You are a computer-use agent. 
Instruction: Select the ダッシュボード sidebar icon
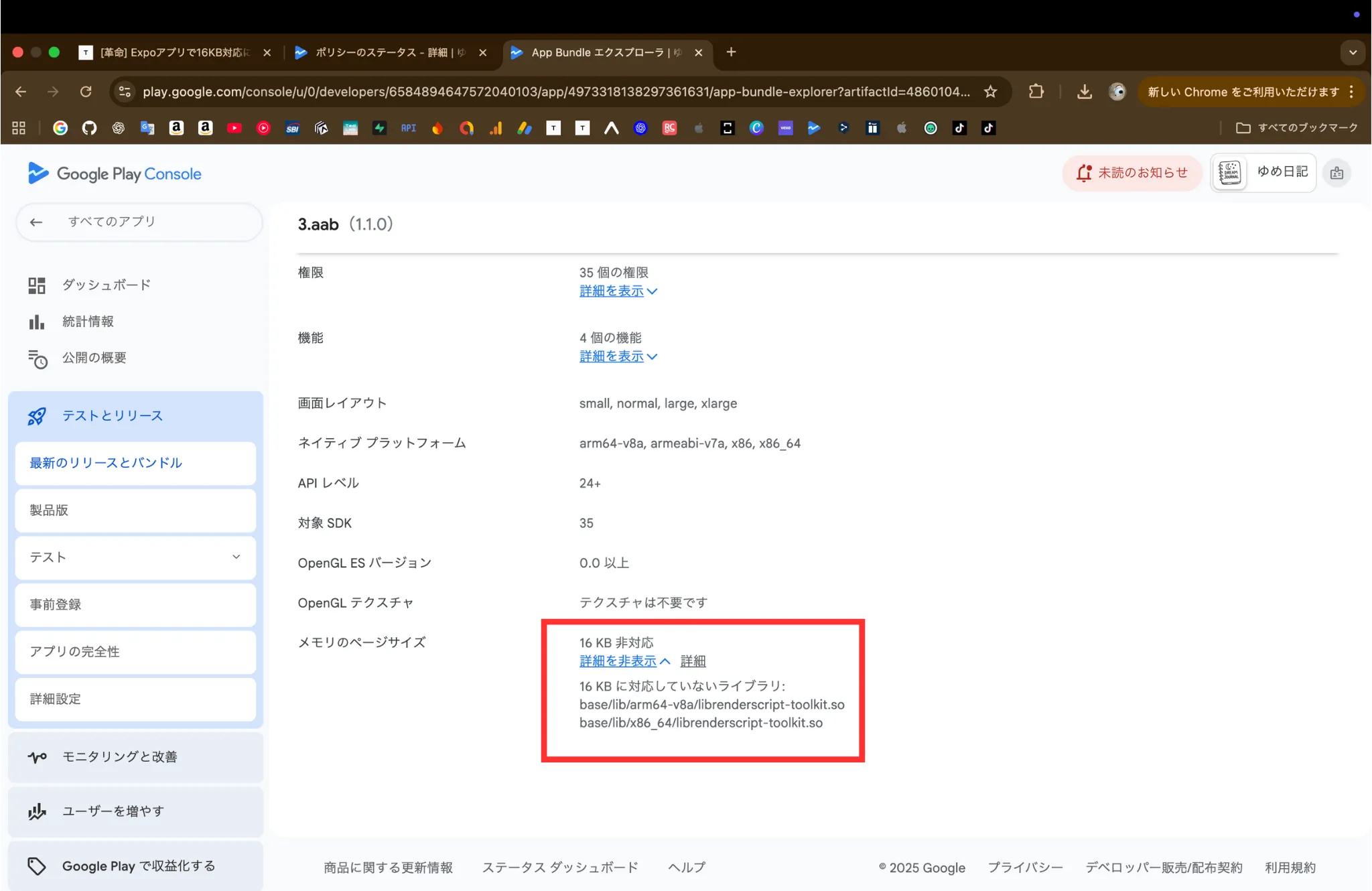click(37, 284)
